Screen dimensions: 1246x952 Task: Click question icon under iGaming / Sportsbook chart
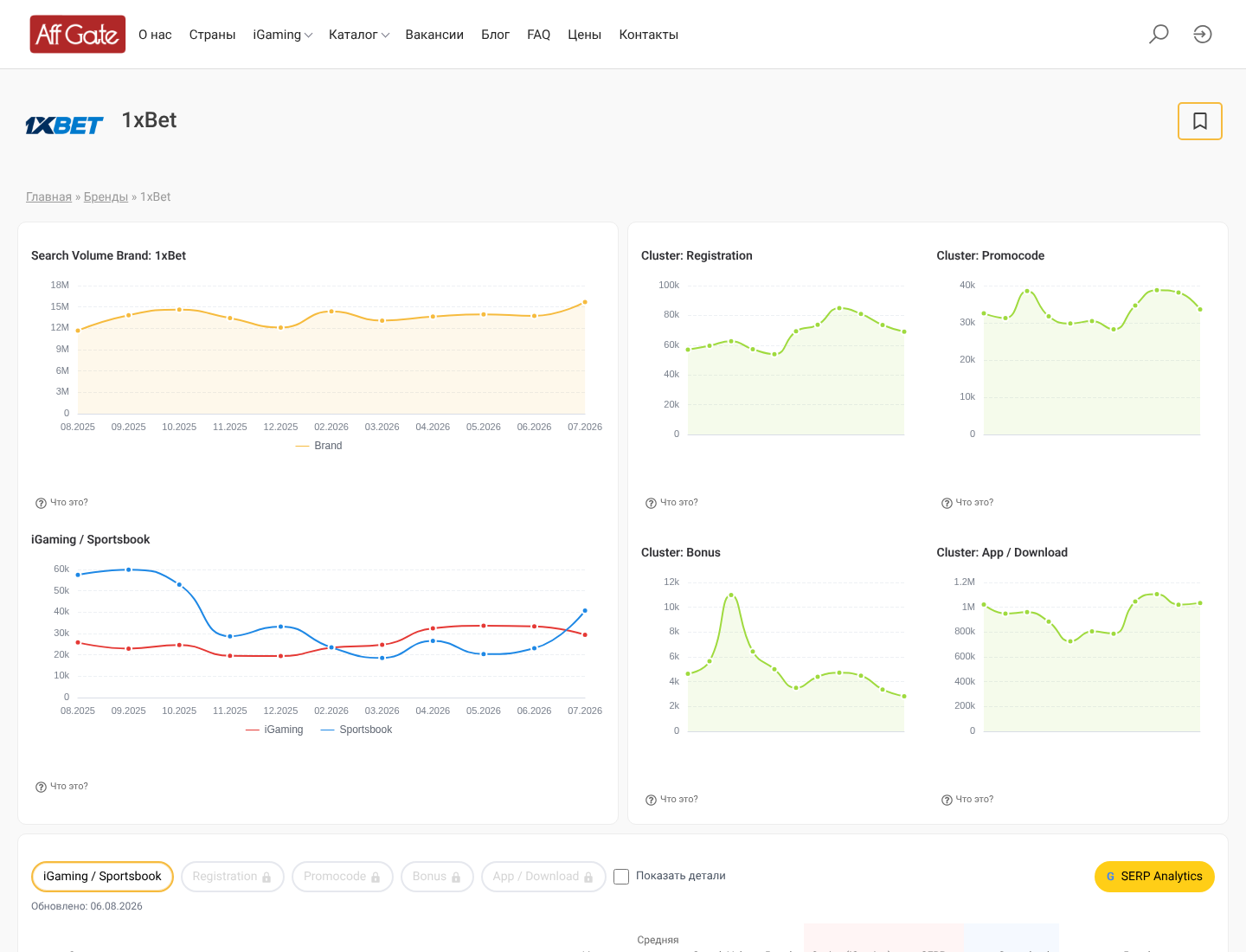[41, 787]
